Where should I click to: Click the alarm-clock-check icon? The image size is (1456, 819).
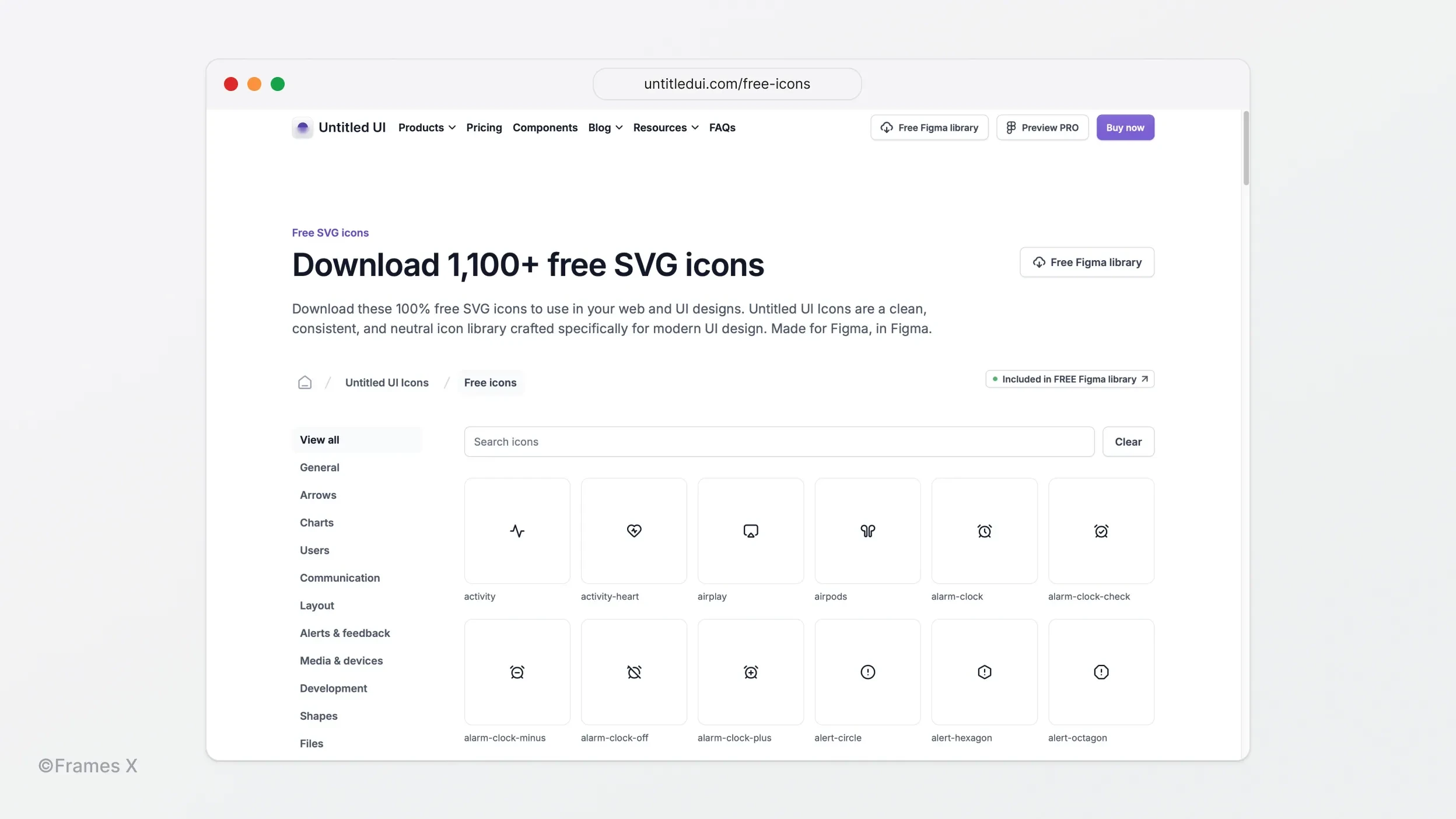pyautogui.click(x=1100, y=530)
